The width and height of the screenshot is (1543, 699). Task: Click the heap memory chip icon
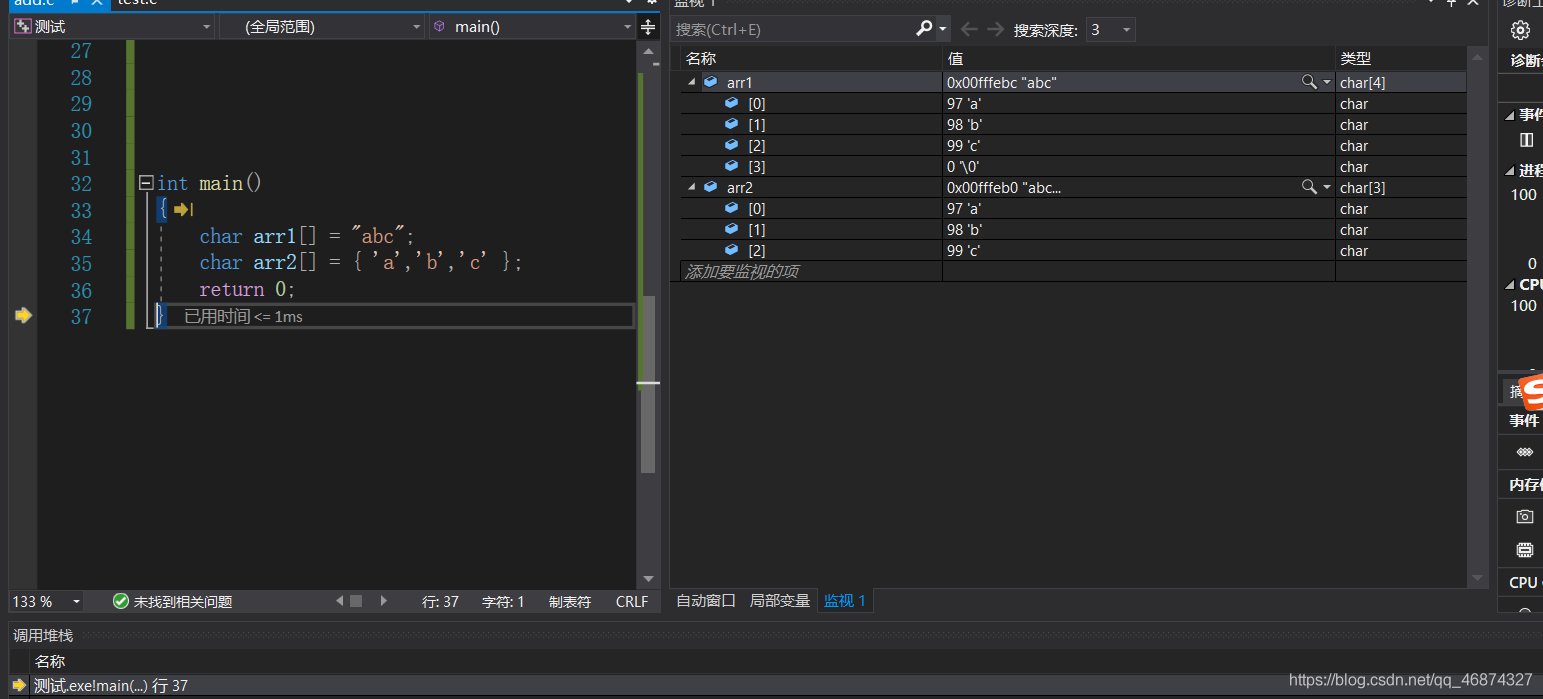1524,549
